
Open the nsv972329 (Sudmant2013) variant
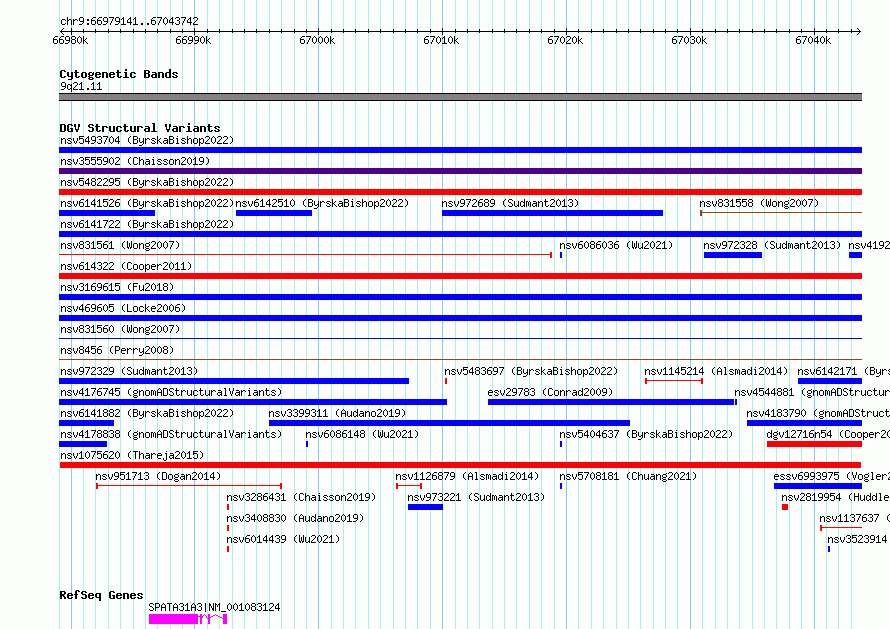point(234,381)
